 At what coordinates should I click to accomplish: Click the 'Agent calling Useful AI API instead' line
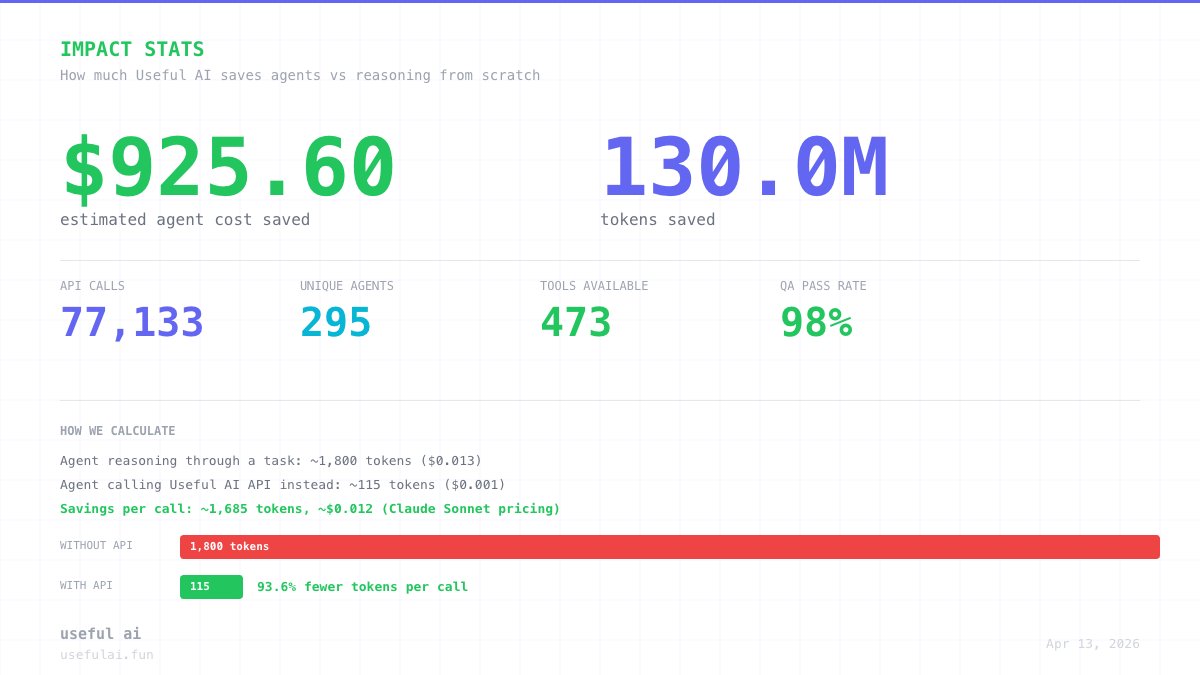[283, 485]
